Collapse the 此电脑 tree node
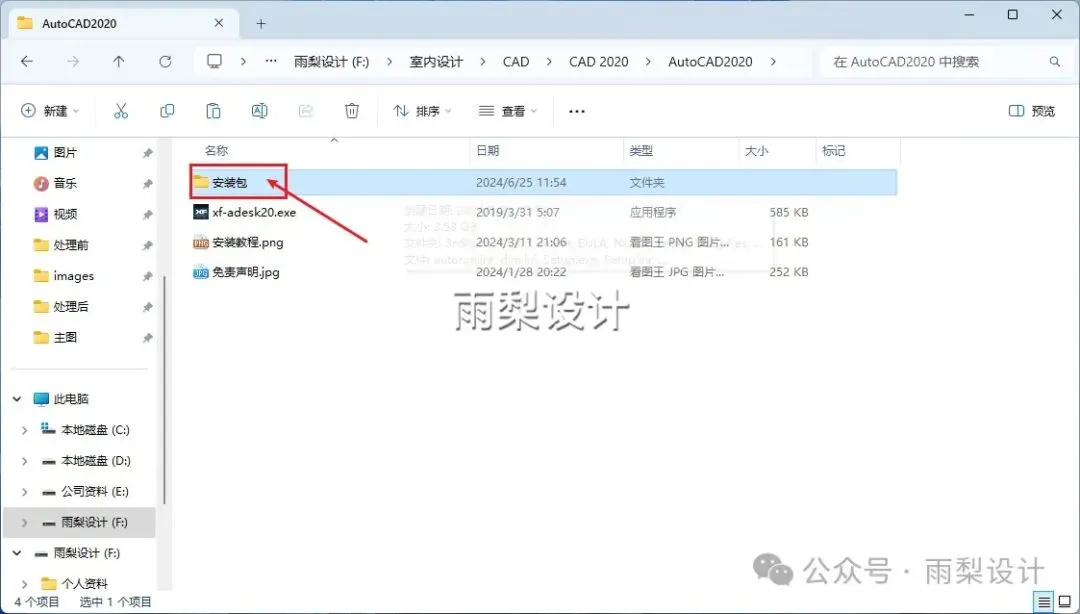The image size is (1080, 614). pyautogui.click(x=17, y=399)
